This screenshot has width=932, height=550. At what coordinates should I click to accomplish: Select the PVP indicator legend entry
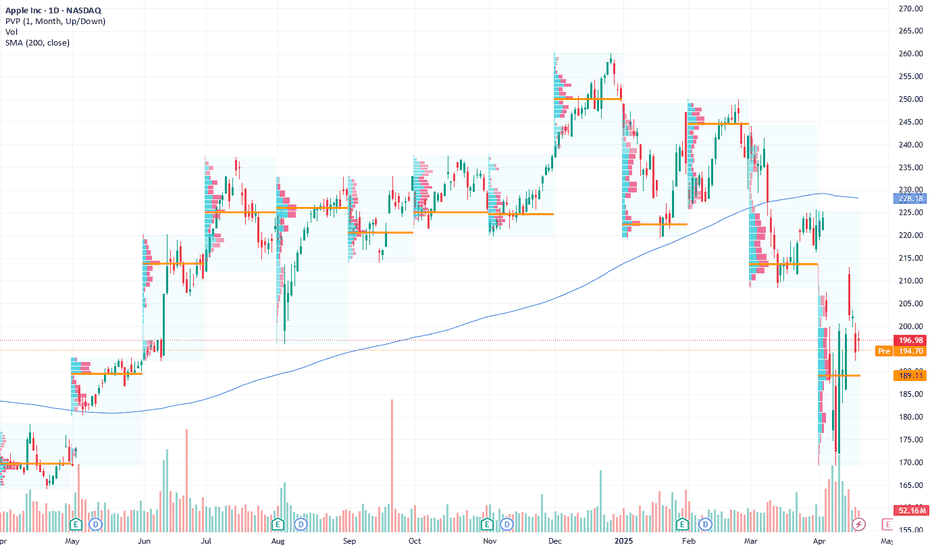click(x=55, y=21)
